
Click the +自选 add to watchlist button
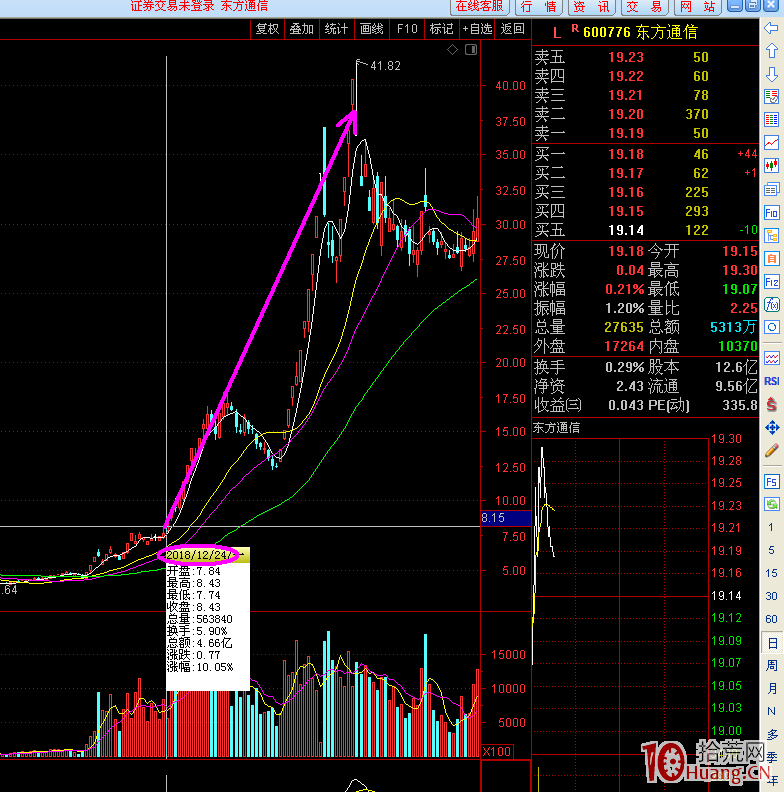pos(477,29)
